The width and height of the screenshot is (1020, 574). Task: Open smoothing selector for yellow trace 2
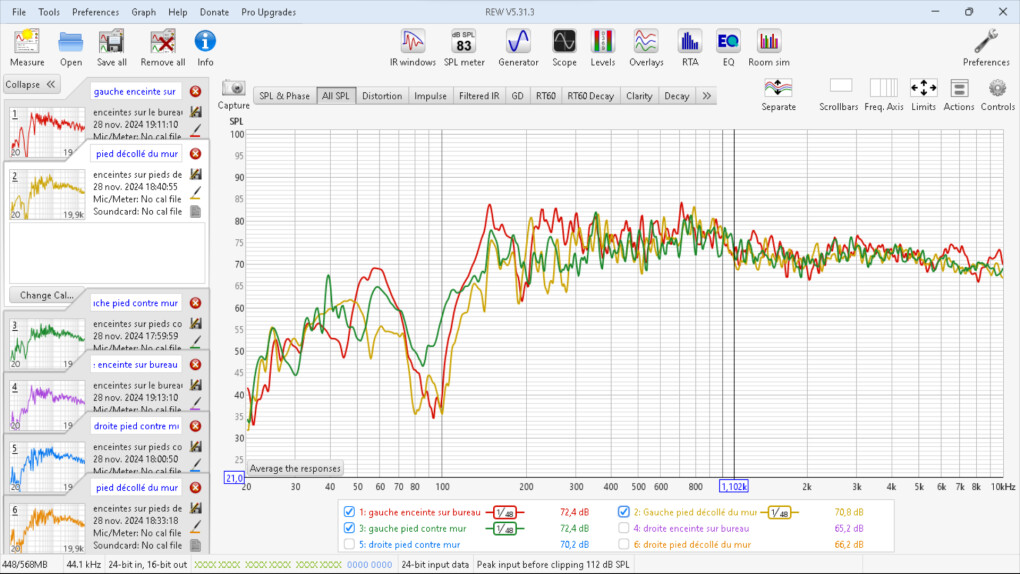[779, 513]
